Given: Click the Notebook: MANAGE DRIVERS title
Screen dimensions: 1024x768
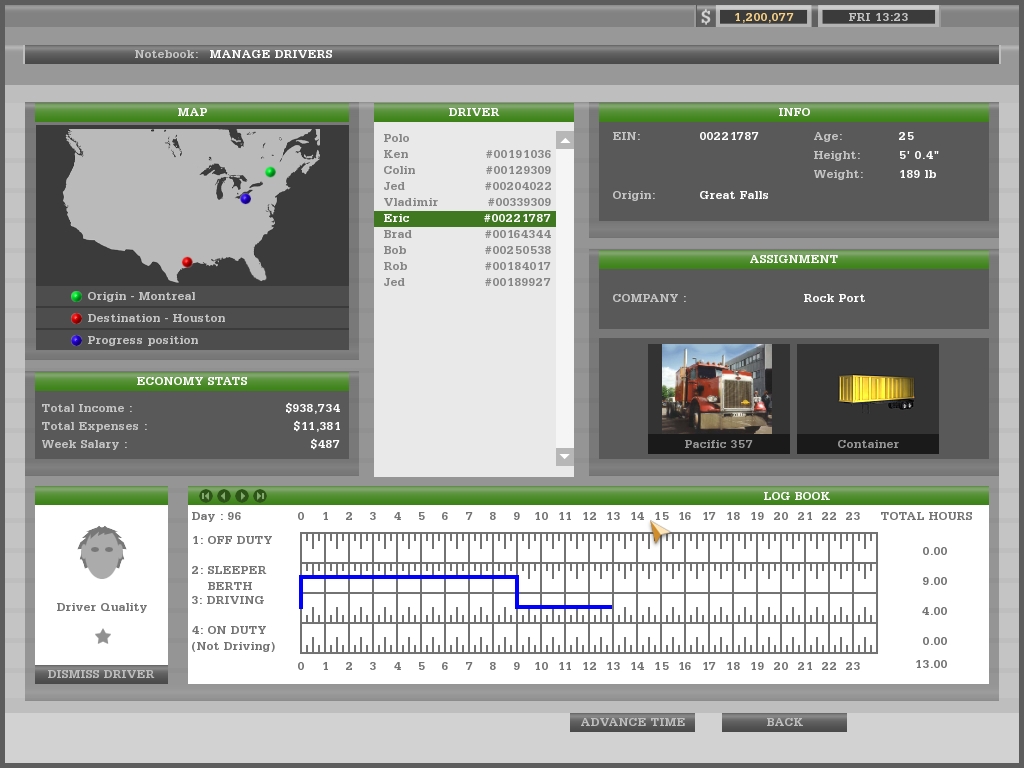Looking at the screenshot, I should click(233, 54).
